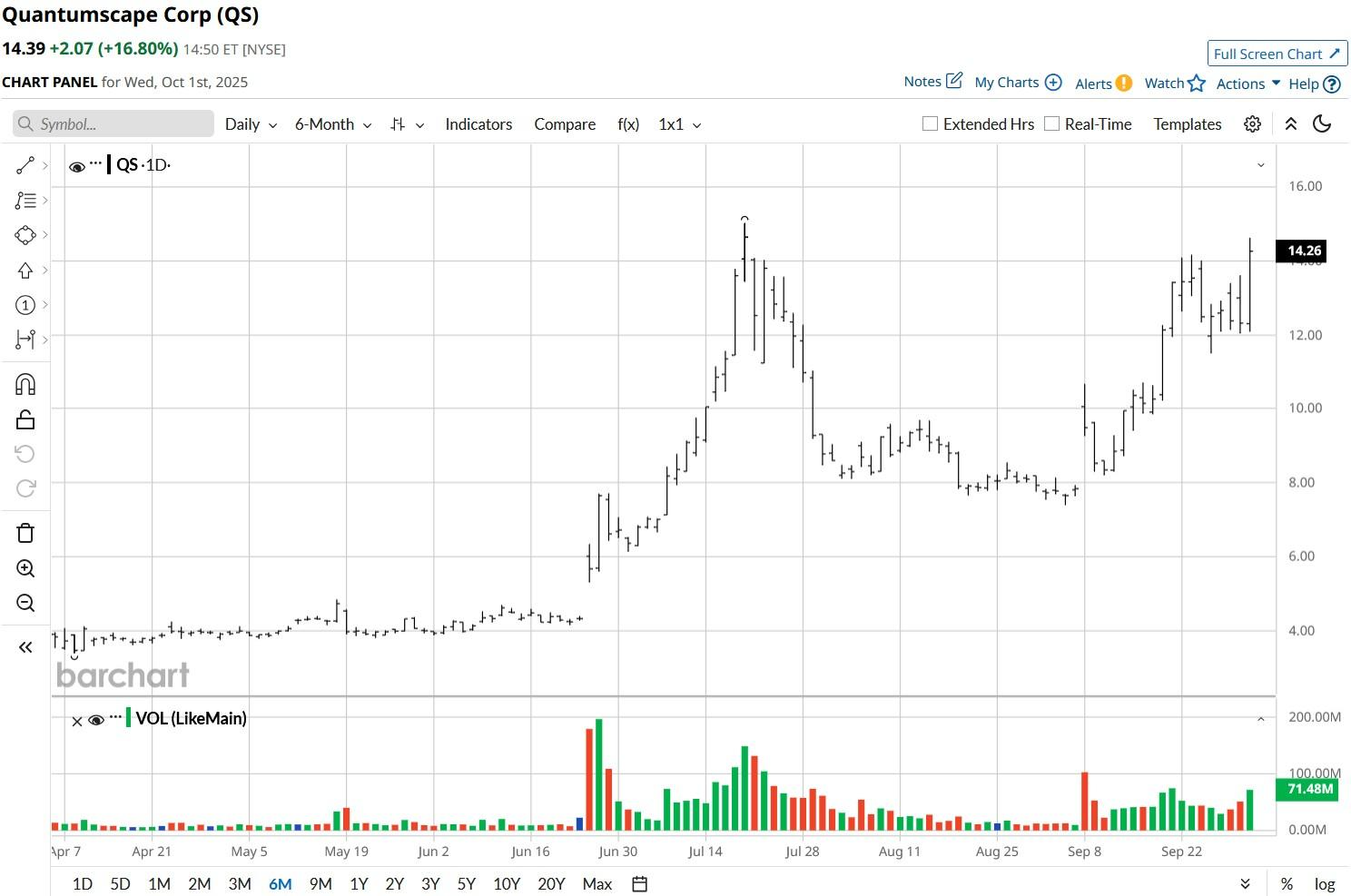The image size is (1351, 896).
Task: Toggle visibility of the QS price series
Action: point(77,166)
